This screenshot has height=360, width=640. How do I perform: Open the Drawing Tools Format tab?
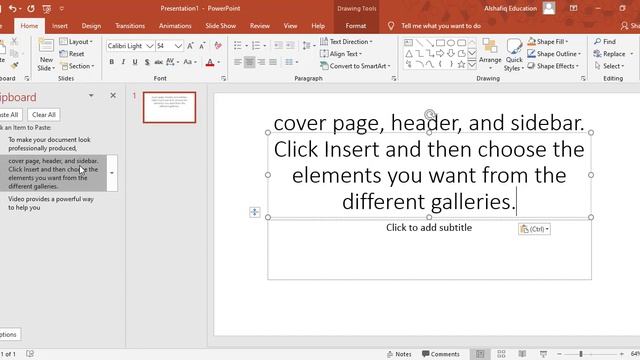pos(356,26)
